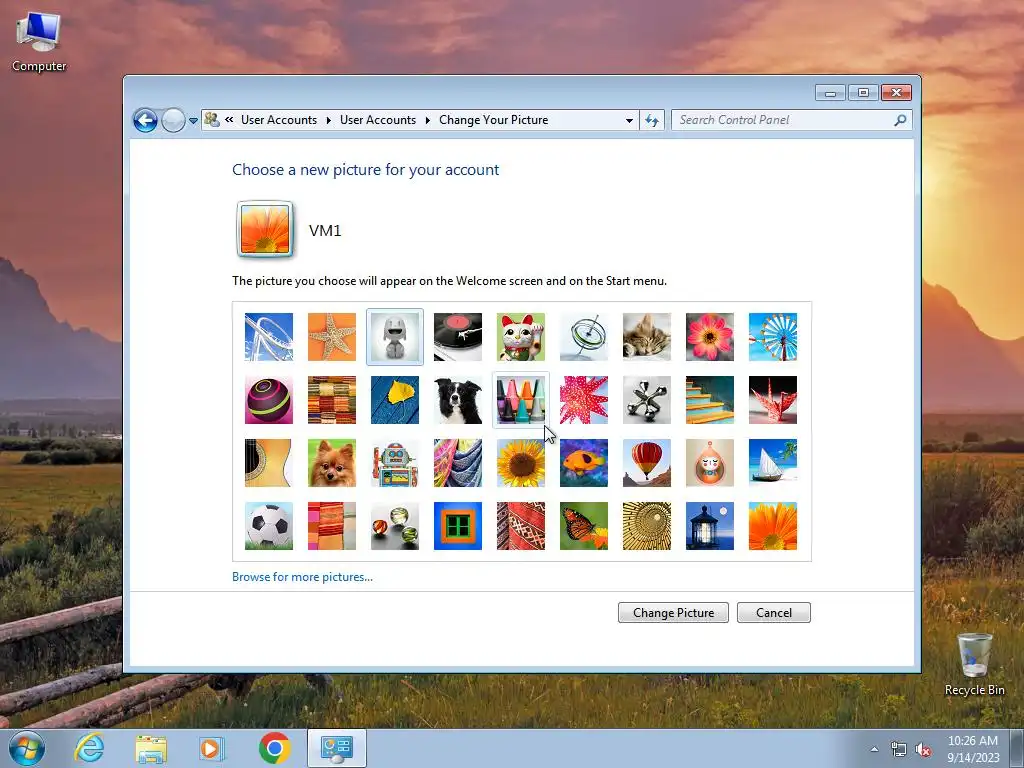The width and height of the screenshot is (1024, 768).
Task: Select the orange egg doll picture
Action: (710, 463)
